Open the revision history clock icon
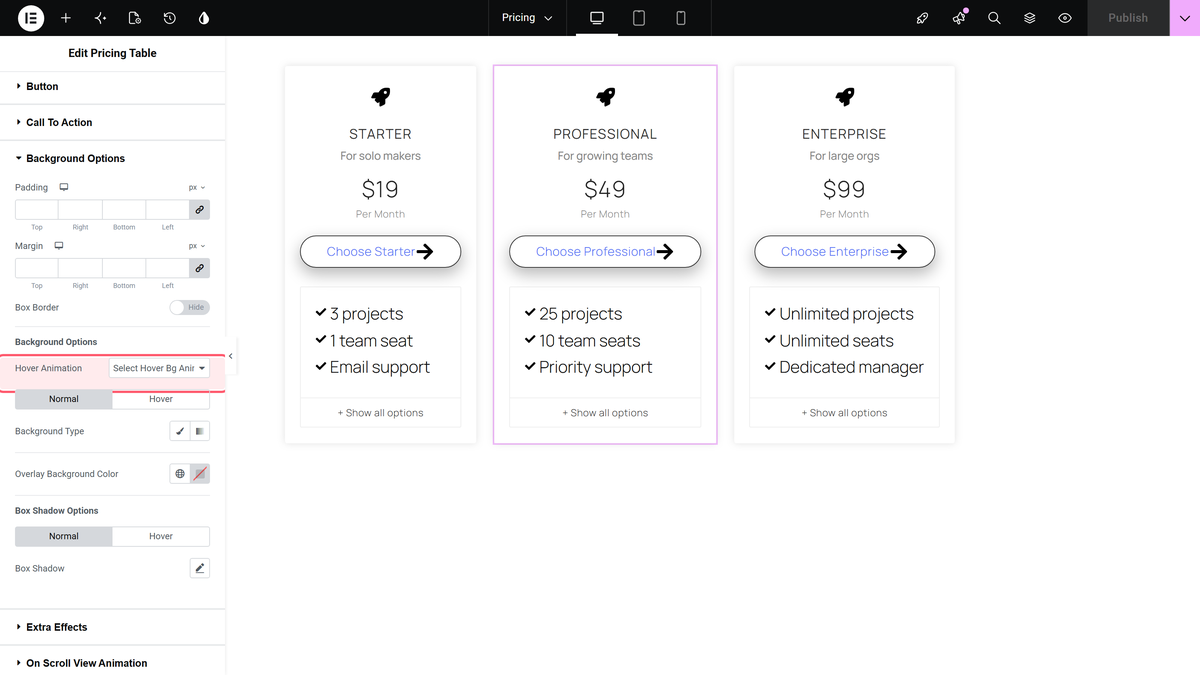Screen dimensions: 1200x675 tap(170, 18)
